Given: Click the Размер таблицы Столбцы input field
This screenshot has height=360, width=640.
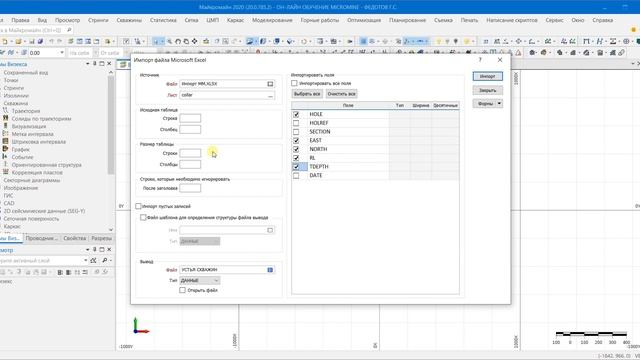Looking at the screenshot, I should (190, 164).
